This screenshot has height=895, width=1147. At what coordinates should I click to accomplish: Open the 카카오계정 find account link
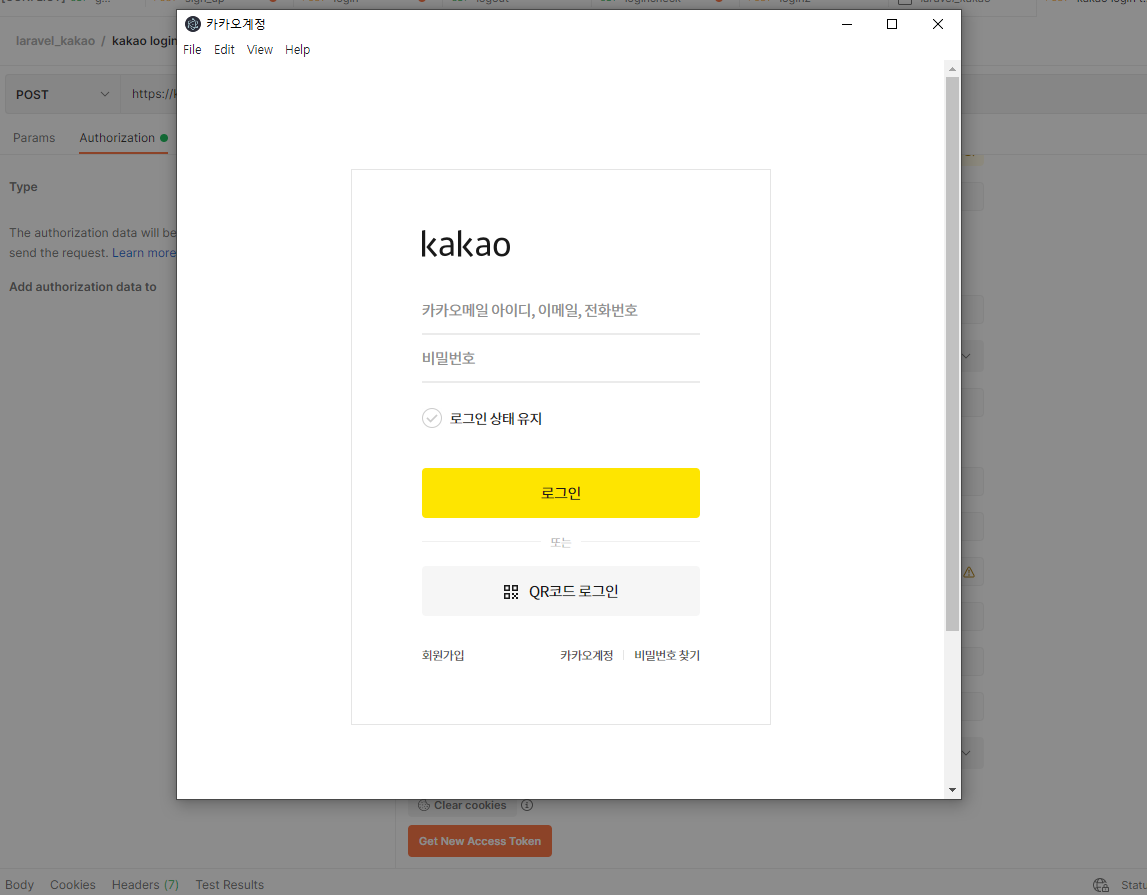[587, 655]
